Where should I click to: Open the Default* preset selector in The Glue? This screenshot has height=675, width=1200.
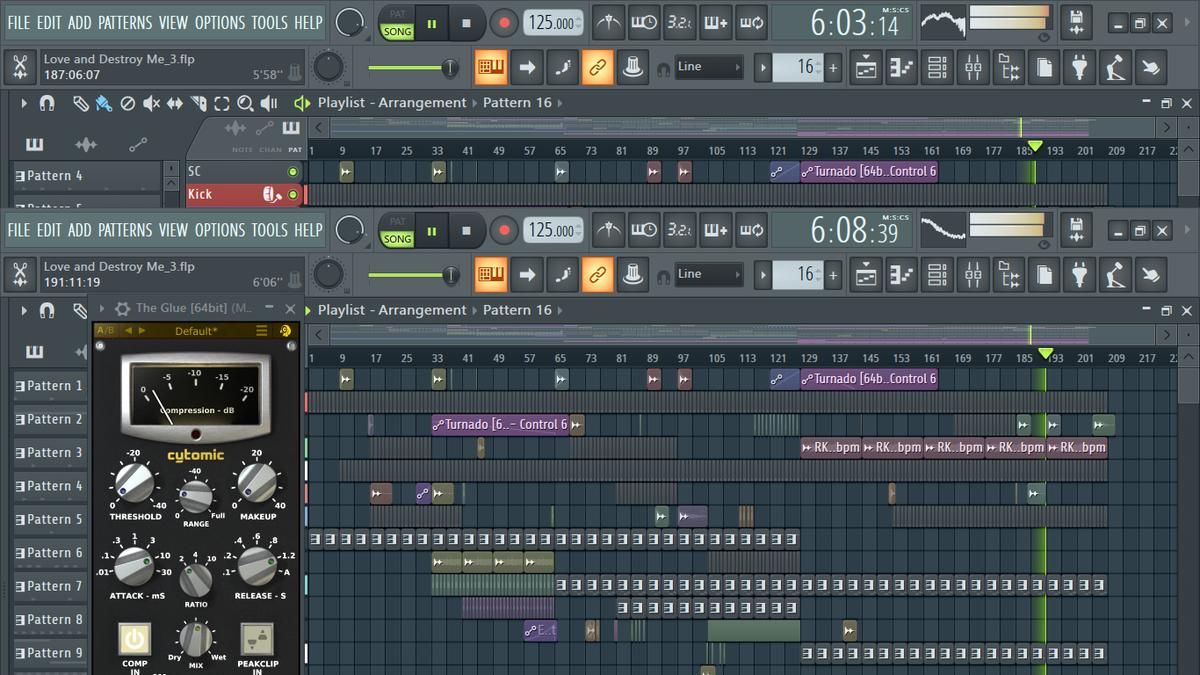click(x=195, y=331)
